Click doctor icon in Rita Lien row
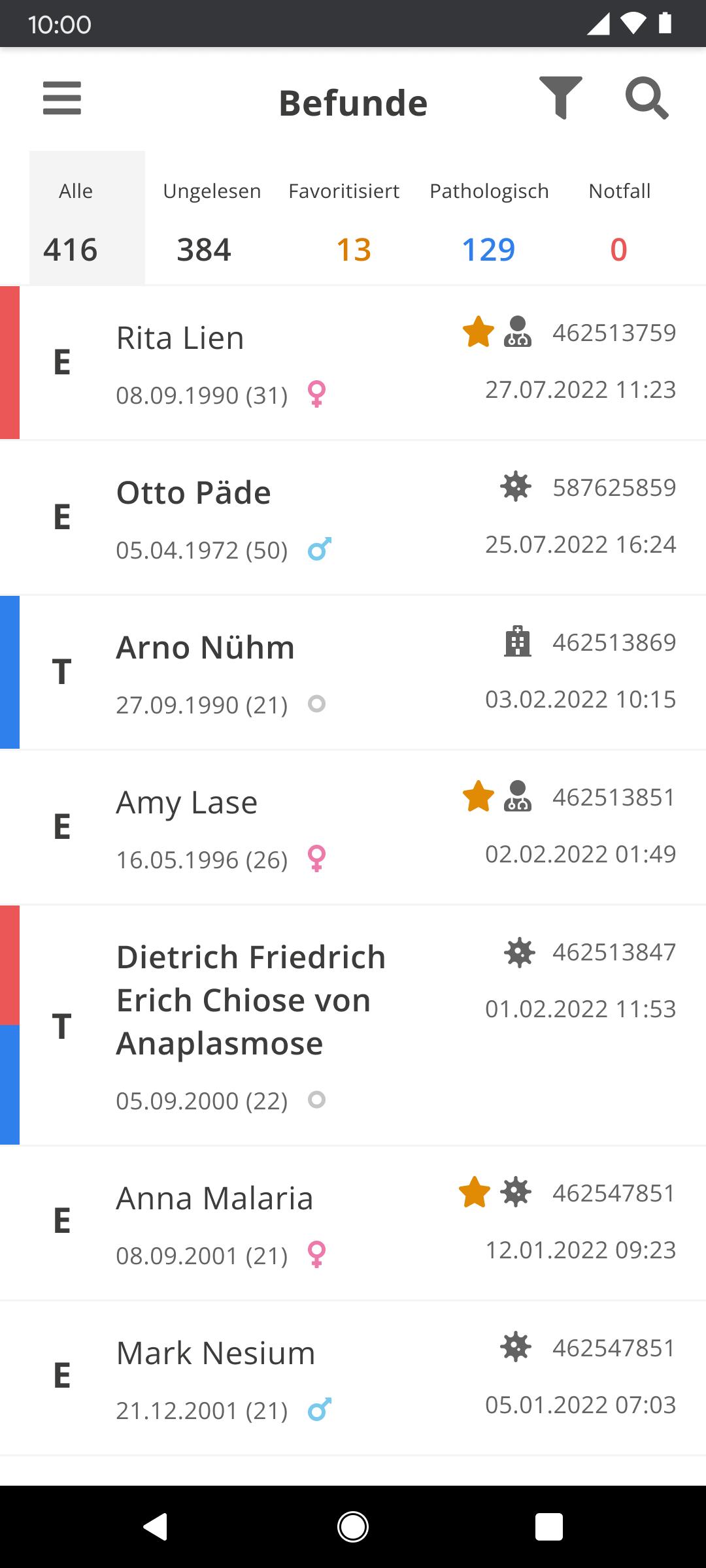The height and width of the screenshot is (1568, 706). 518,332
